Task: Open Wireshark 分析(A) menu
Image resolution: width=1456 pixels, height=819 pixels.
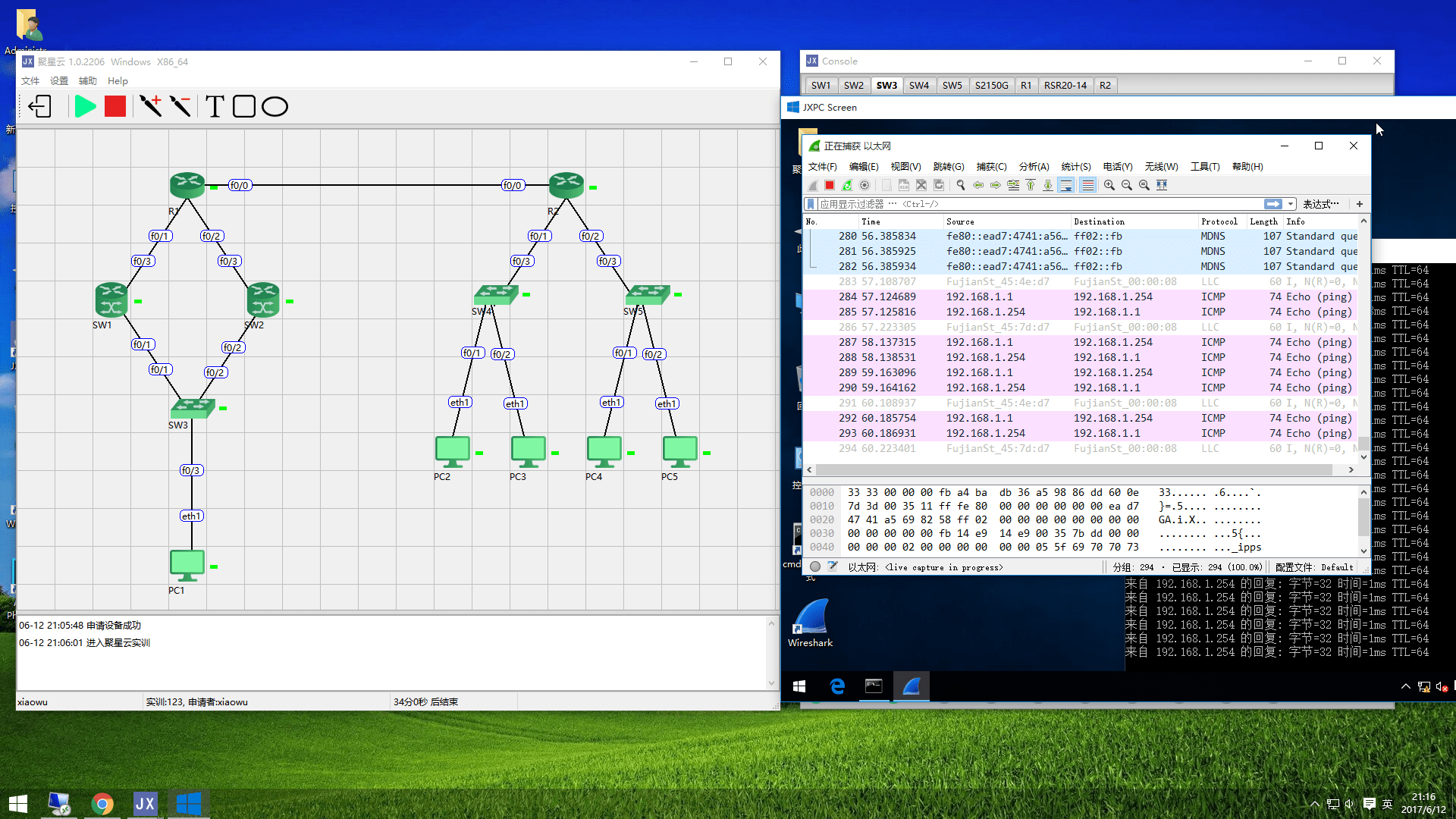Action: [1034, 167]
